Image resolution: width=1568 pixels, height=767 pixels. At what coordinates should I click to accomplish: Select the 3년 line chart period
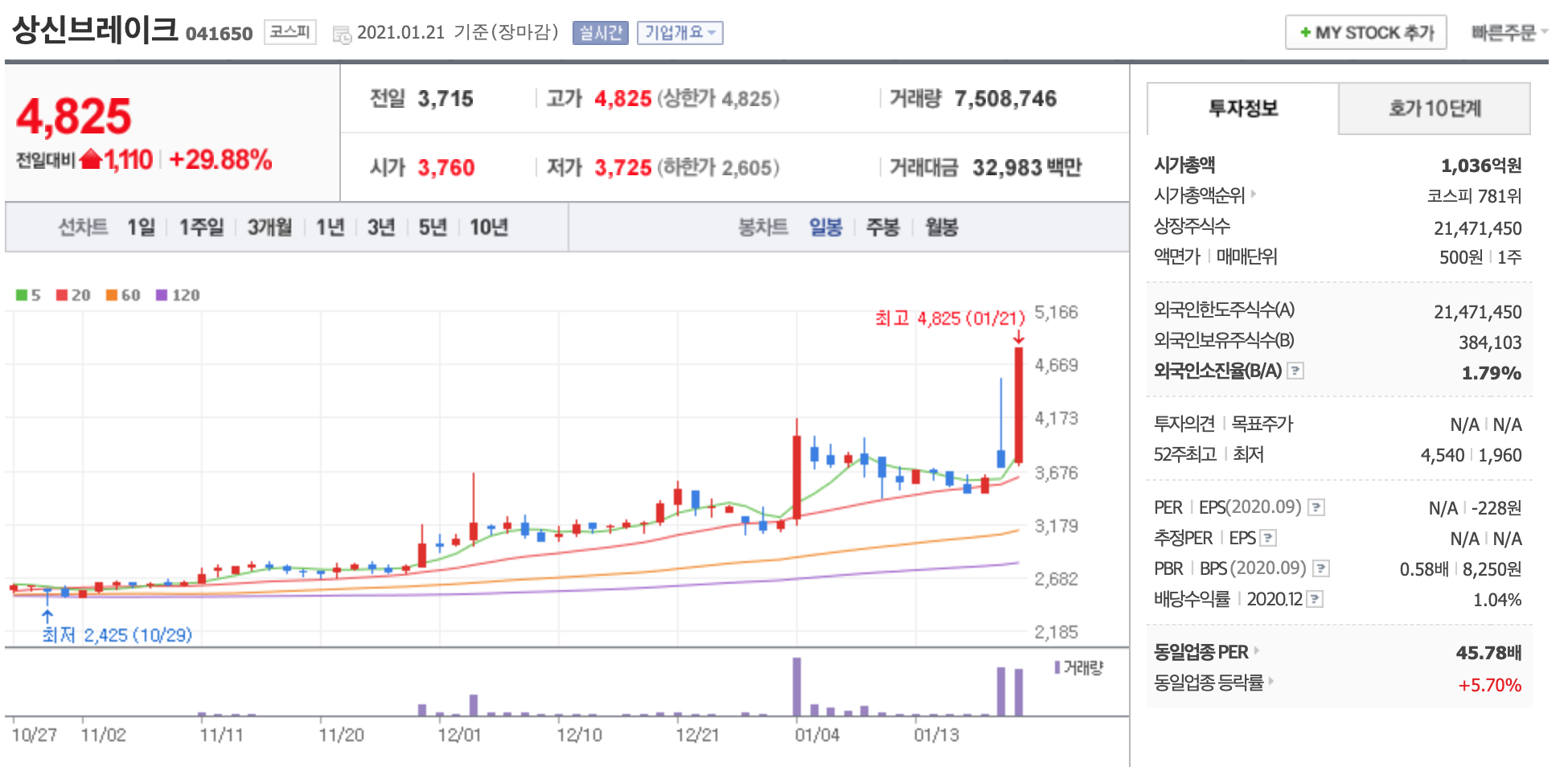coord(381,227)
